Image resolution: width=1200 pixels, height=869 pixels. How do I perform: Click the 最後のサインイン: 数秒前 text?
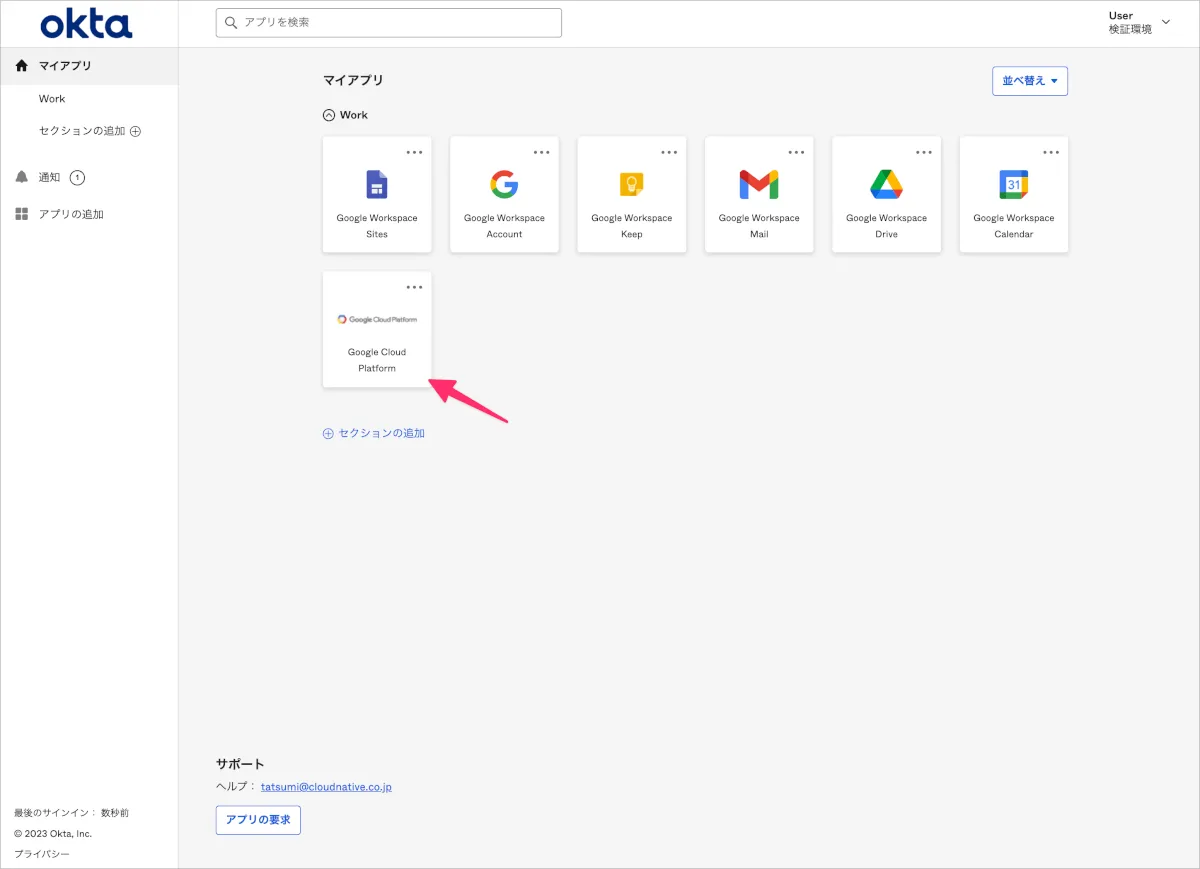(71, 813)
